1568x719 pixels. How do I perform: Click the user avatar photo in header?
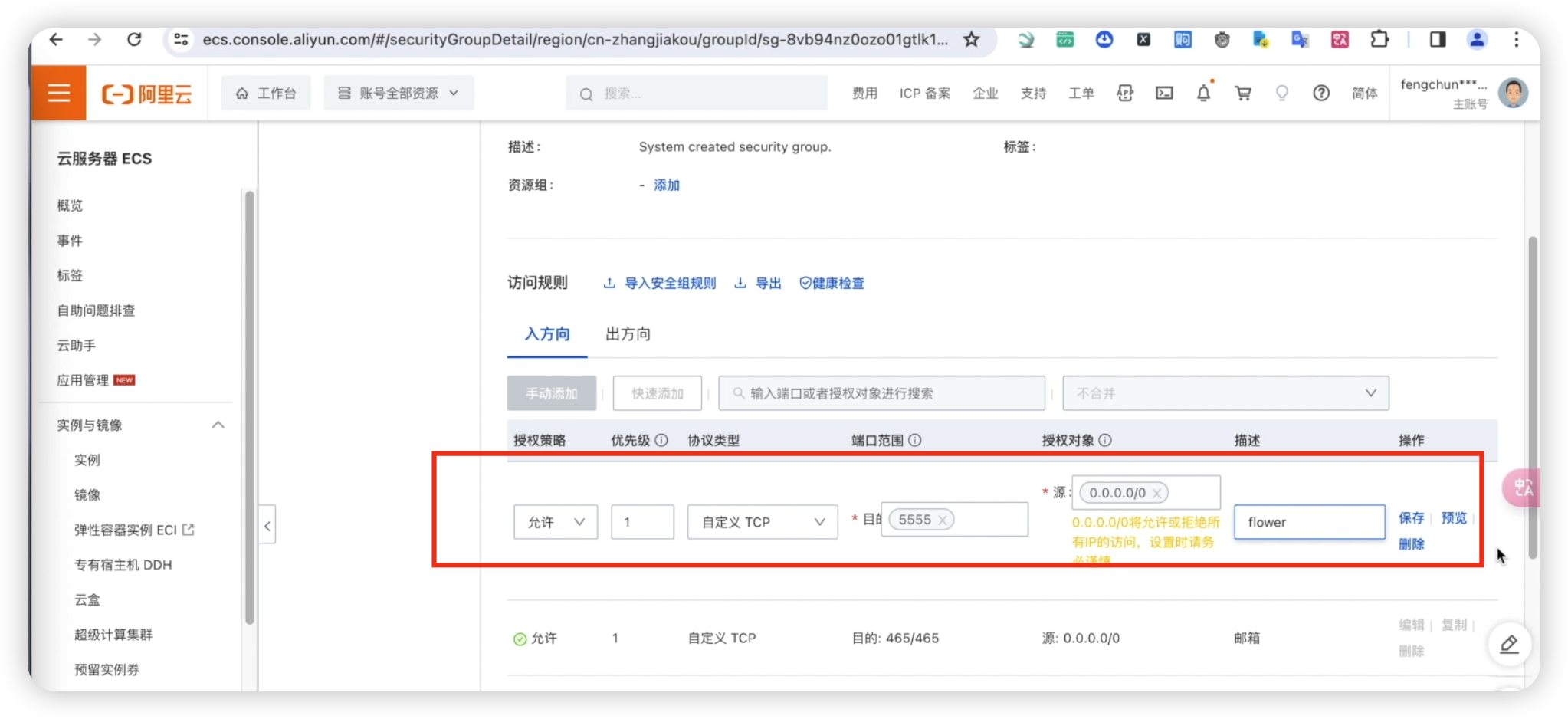[1513, 94]
